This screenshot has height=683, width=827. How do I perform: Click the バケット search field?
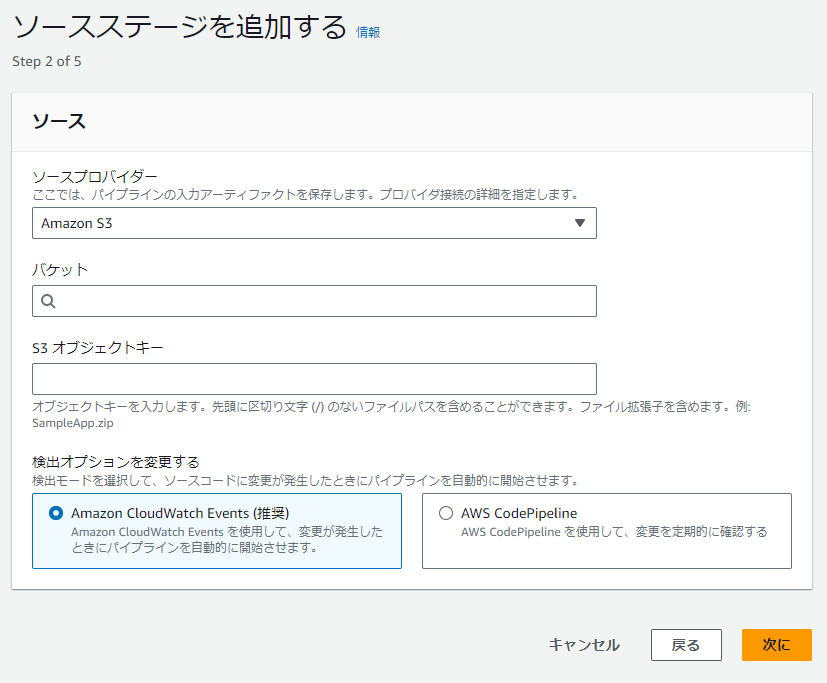314,301
